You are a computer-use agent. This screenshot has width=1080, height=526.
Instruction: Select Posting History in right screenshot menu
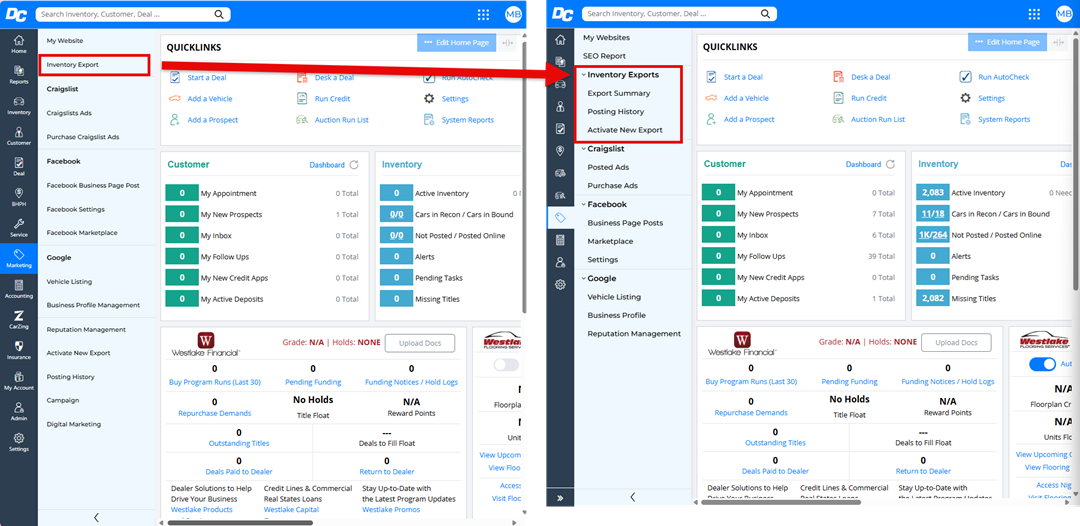(616, 112)
